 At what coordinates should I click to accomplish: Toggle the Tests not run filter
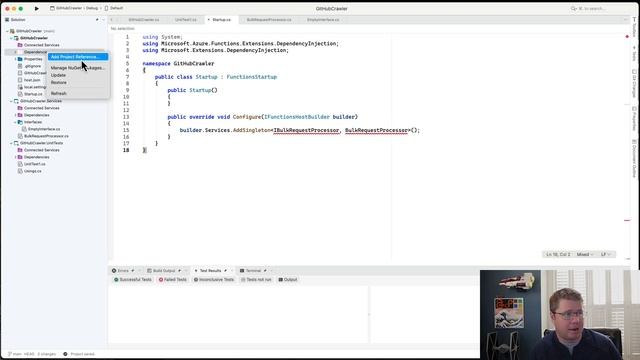256,280
